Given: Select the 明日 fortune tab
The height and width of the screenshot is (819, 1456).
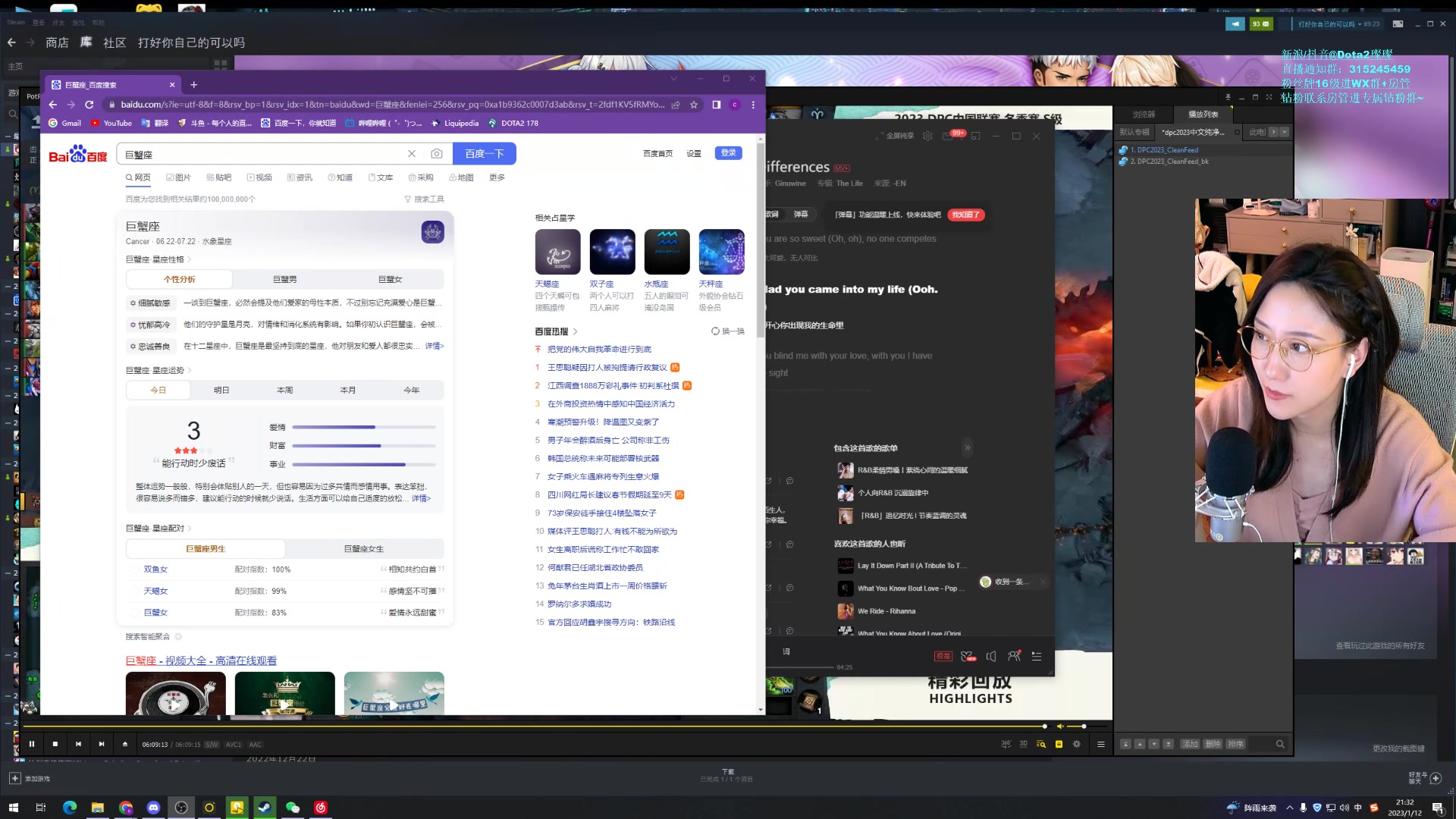Looking at the screenshot, I should click(221, 390).
